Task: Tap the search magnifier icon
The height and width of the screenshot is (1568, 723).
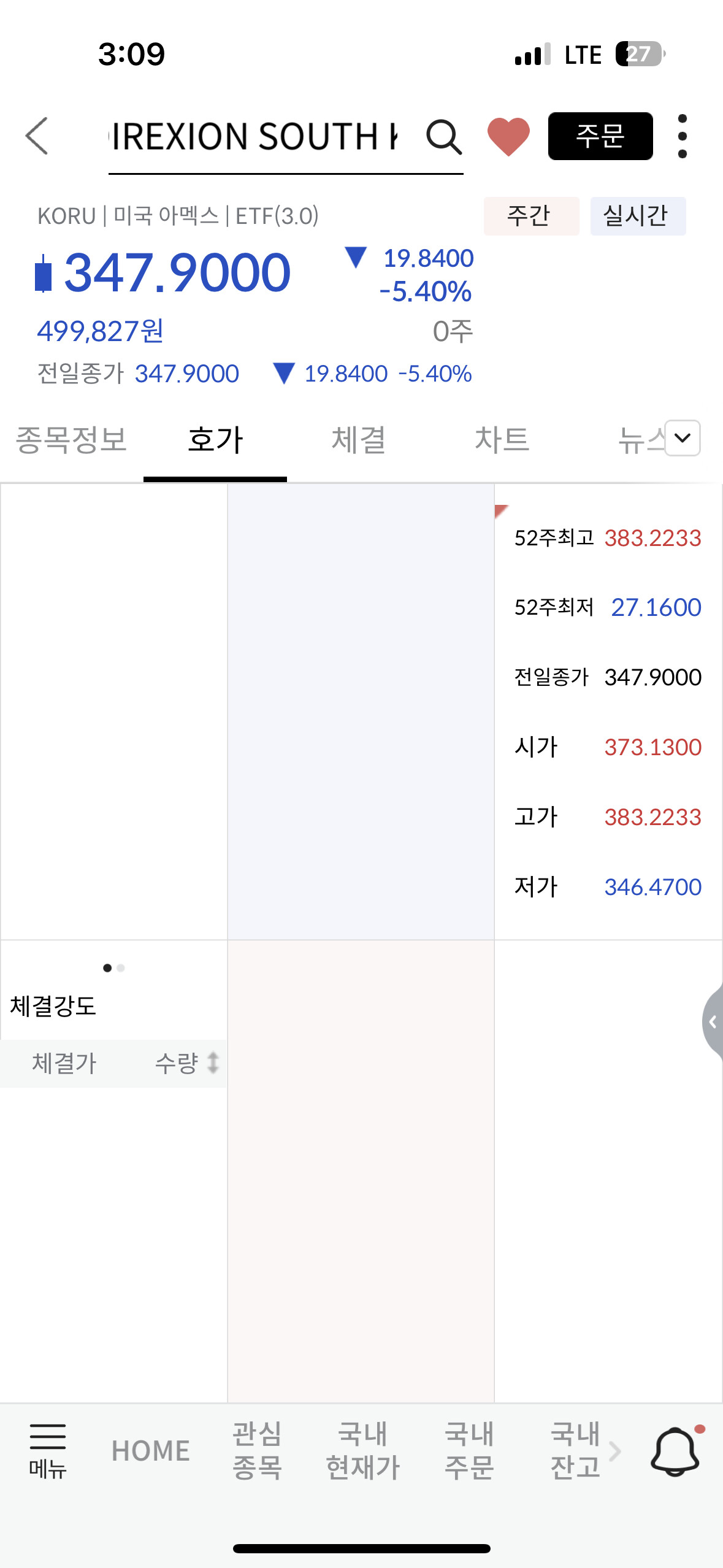Action: [x=443, y=136]
